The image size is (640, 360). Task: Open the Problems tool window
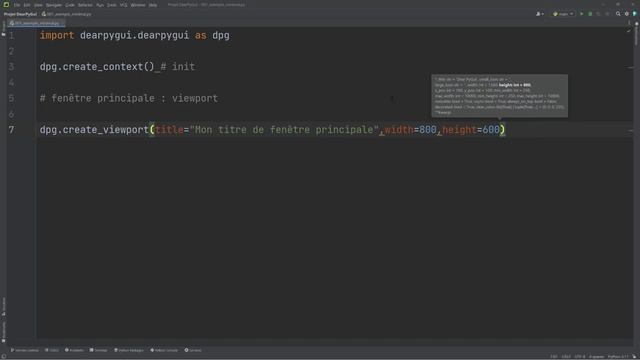[74, 350]
